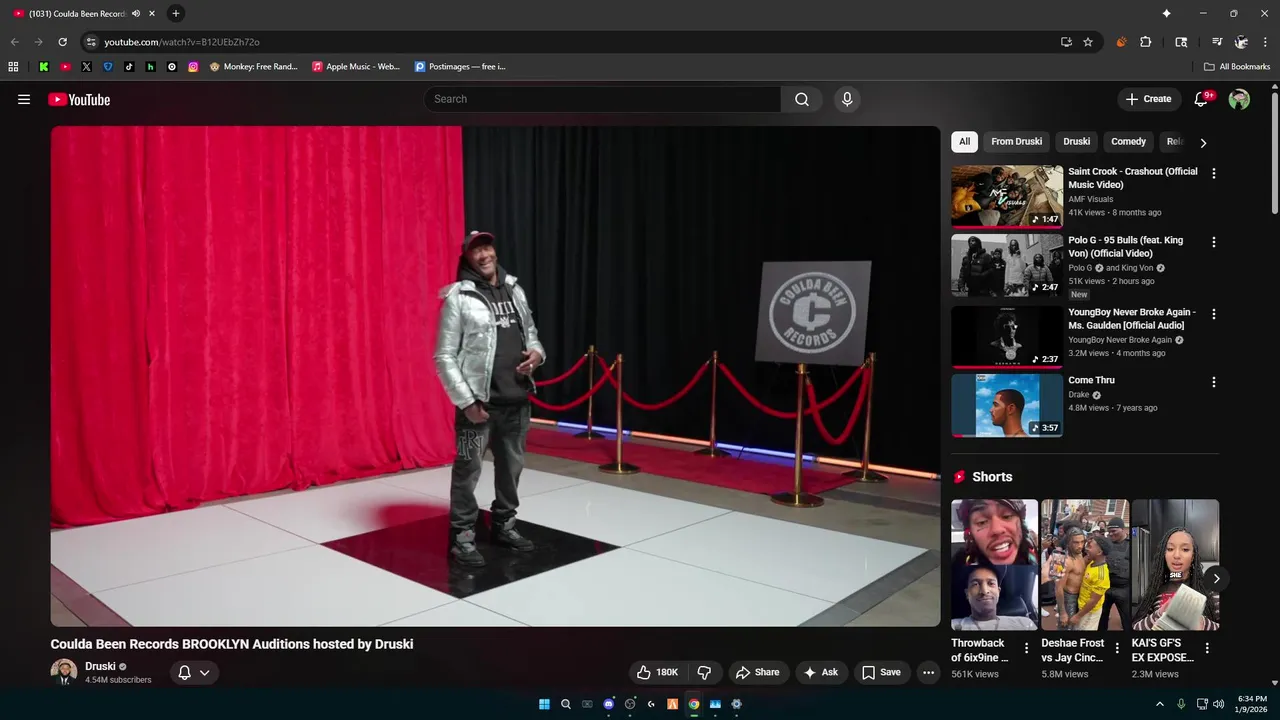
Task: Select the Comedy filter chip
Action: point(1128,141)
